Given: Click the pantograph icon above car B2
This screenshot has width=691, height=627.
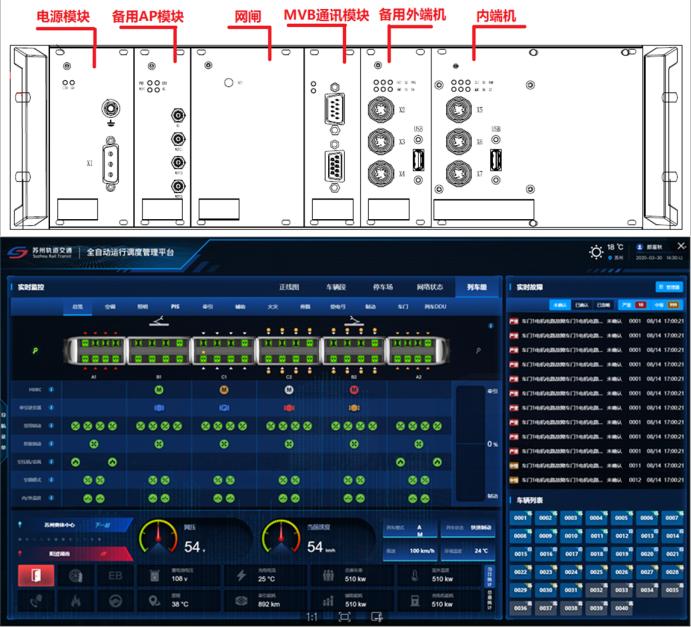Looking at the screenshot, I should coord(354,321).
